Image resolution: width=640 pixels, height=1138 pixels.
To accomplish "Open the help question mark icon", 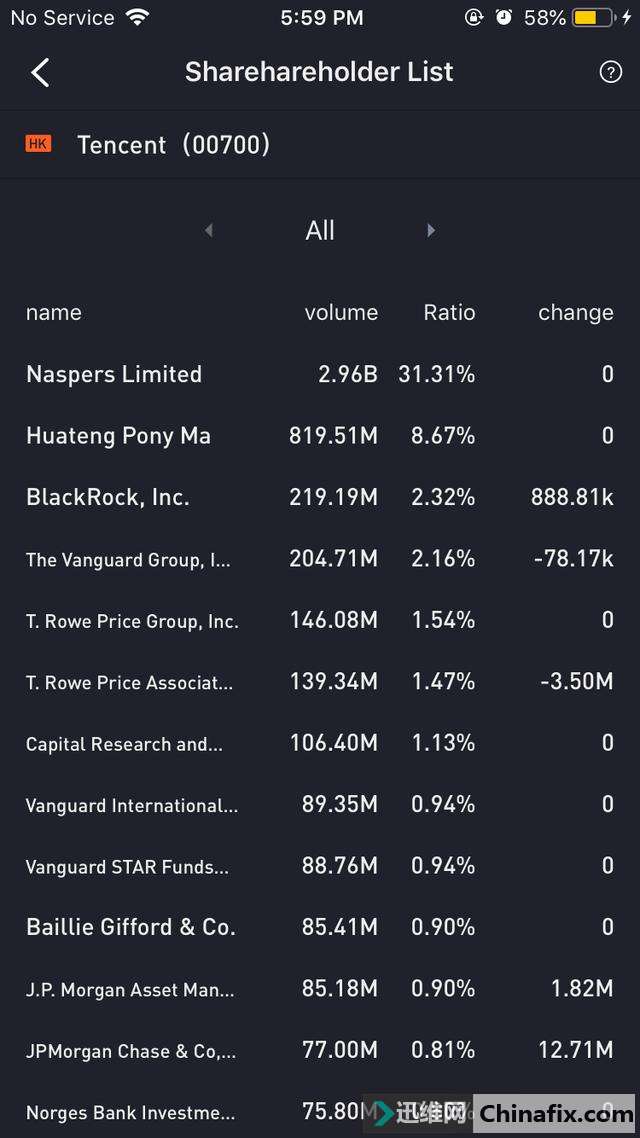I will click(x=610, y=72).
